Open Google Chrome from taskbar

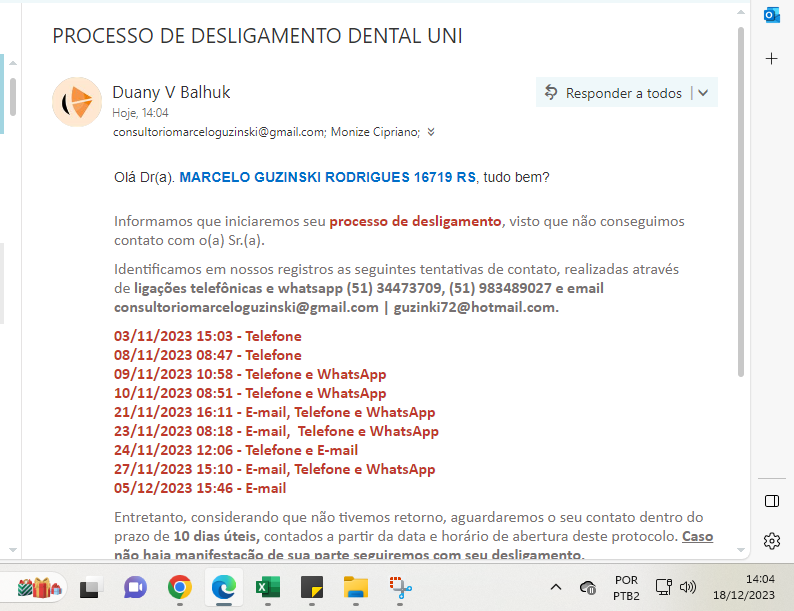pyautogui.click(x=180, y=587)
